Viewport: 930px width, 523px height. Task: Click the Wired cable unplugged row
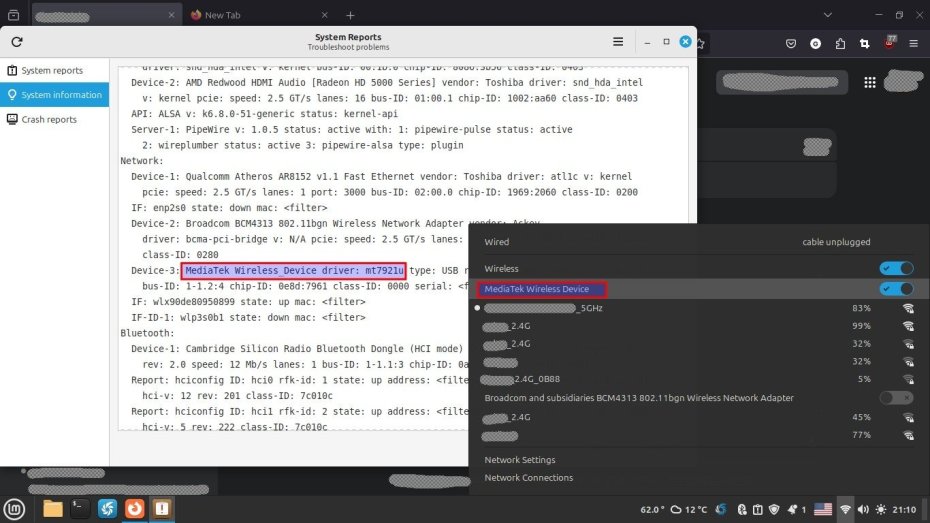pos(699,242)
